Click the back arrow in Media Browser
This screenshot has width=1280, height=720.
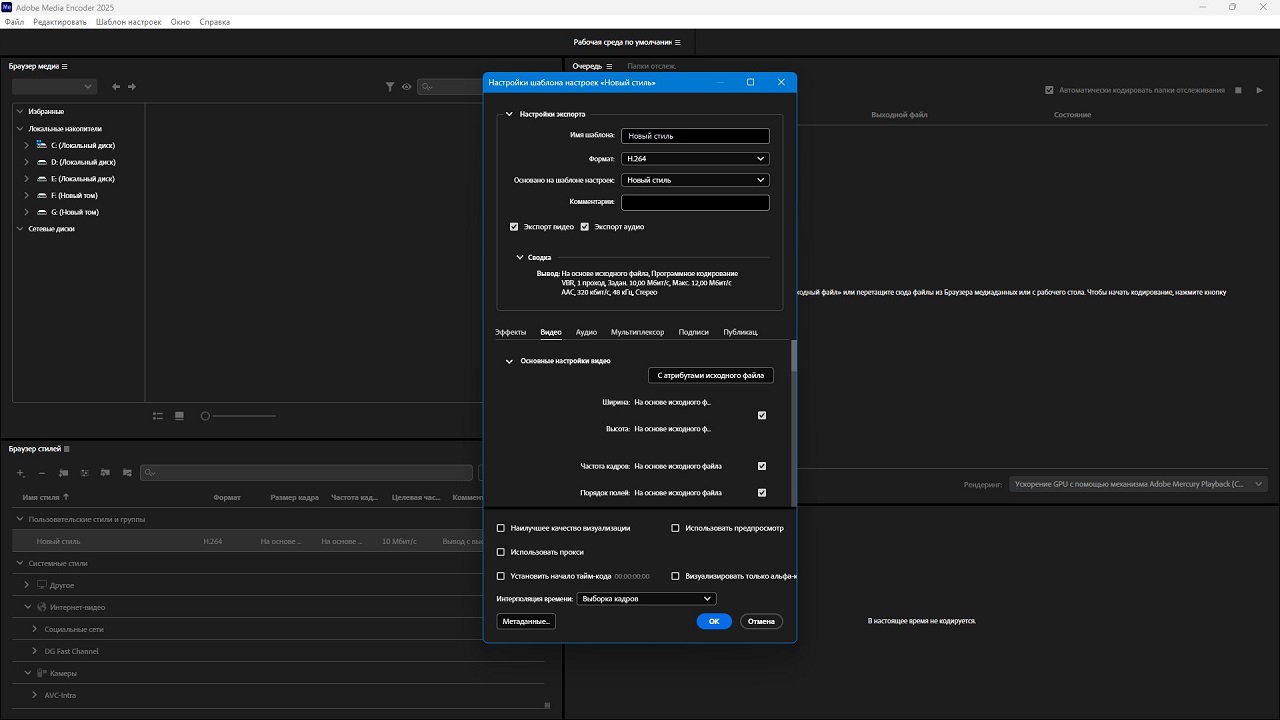[116, 87]
